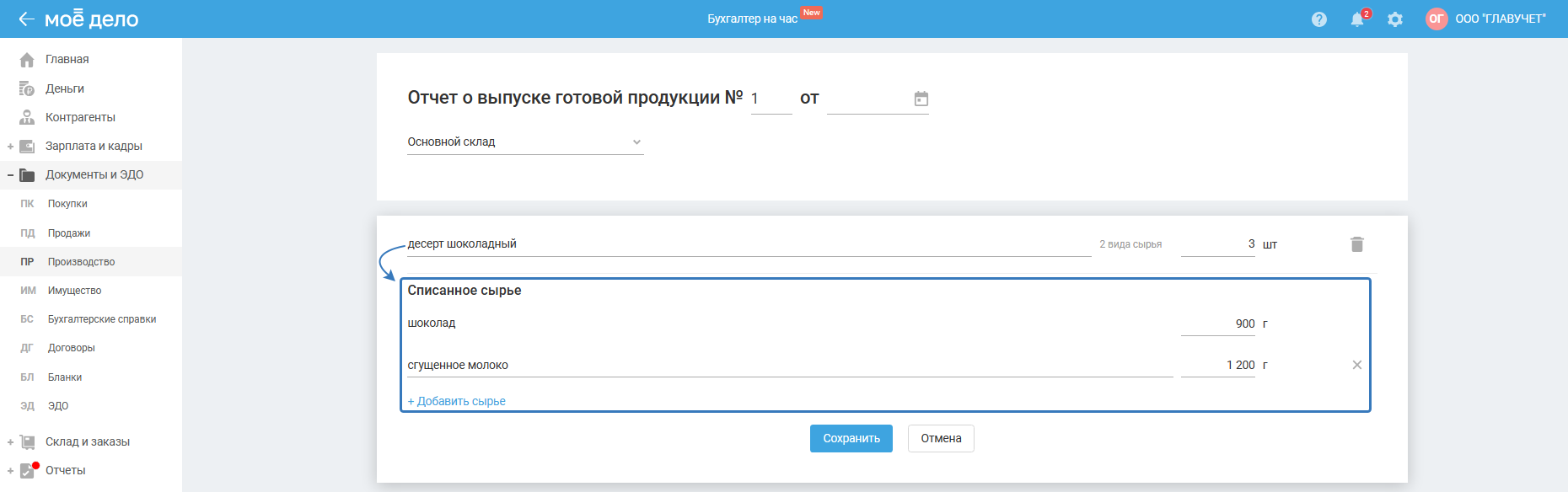Click Сохранить button
Viewport: 1568px width, 492px height.
click(851, 438)
